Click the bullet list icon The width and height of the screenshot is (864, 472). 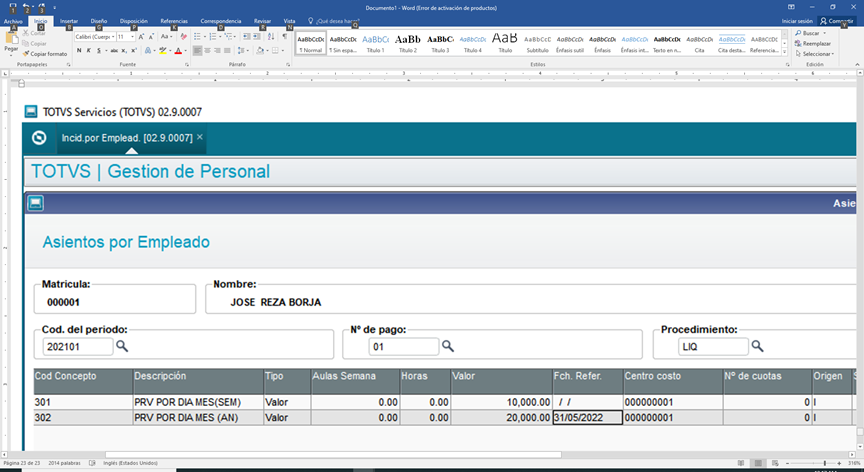point(197,36)
